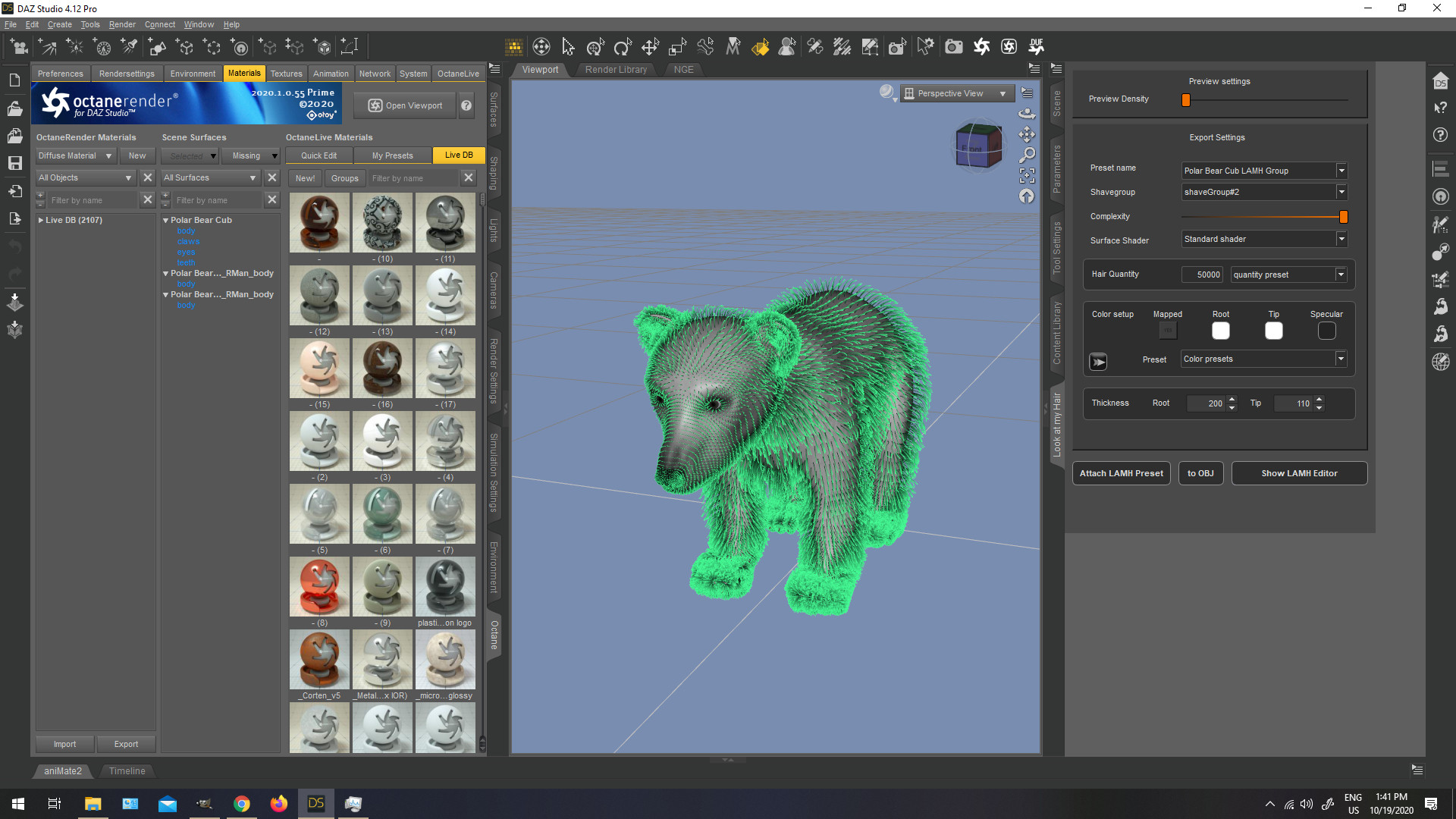Viewport: 1456px width, 819px height.
Task: Click Show LAMH Editor button
Action: (1298, 473)
